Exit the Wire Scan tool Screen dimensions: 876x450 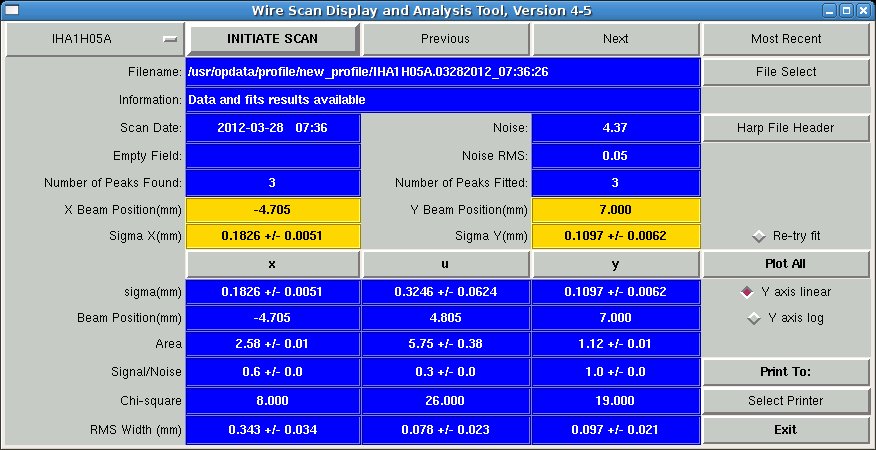pos(785,429)
